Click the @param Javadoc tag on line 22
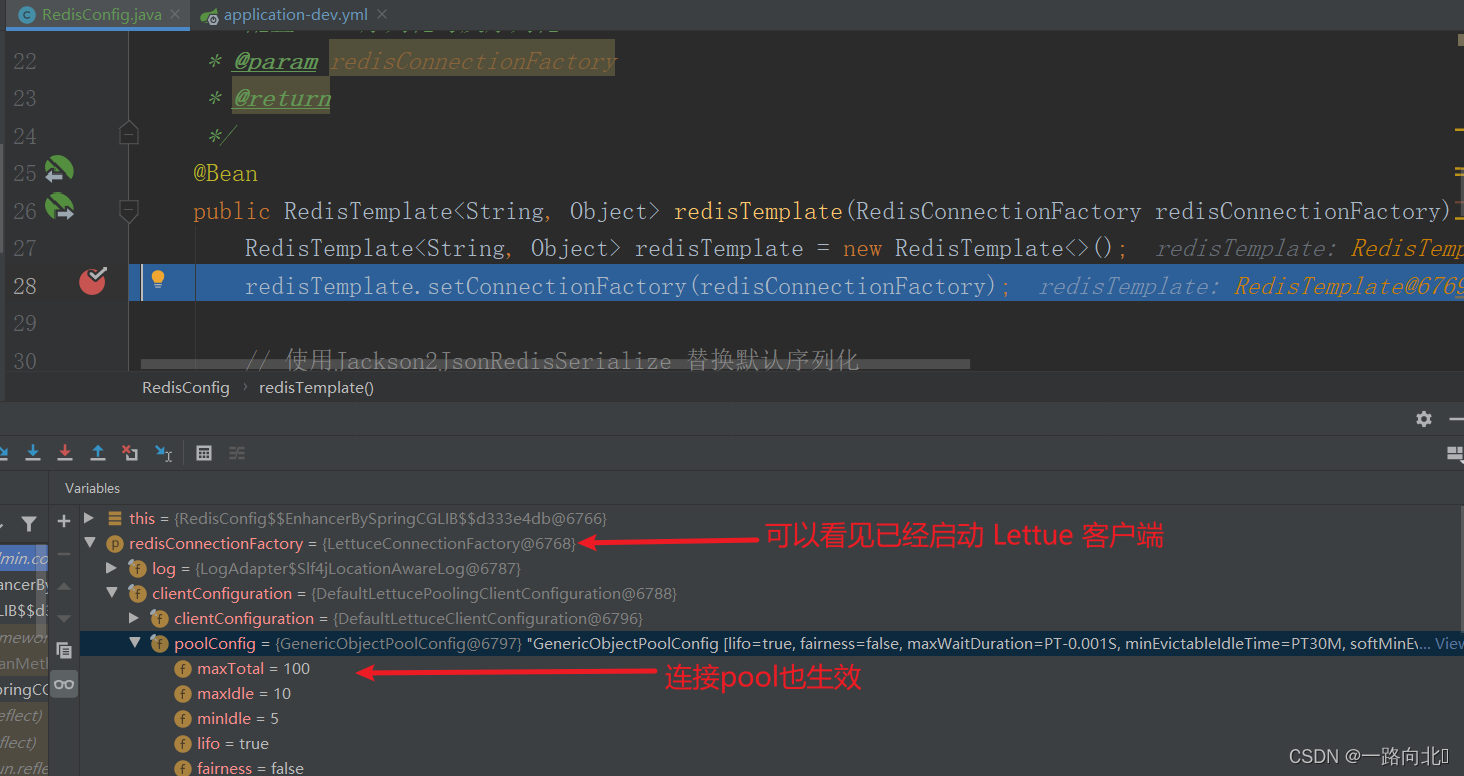Screen dimensions: 1464x776 [275, 61]
